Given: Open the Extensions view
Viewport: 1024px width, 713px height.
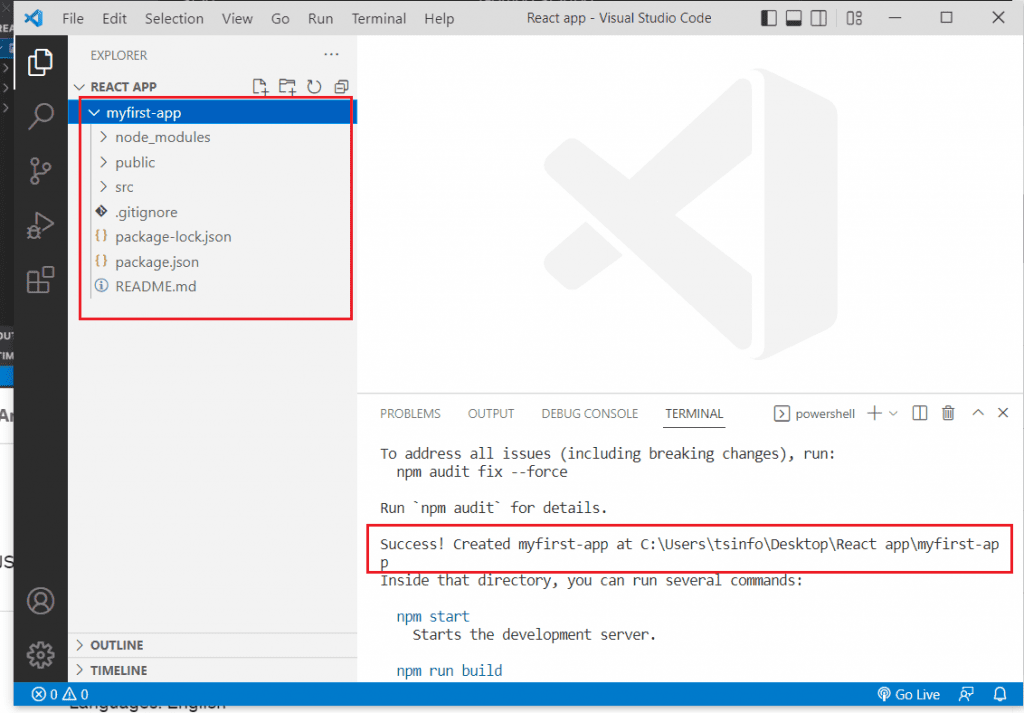Looking at the screenshot, I should 40,280.
